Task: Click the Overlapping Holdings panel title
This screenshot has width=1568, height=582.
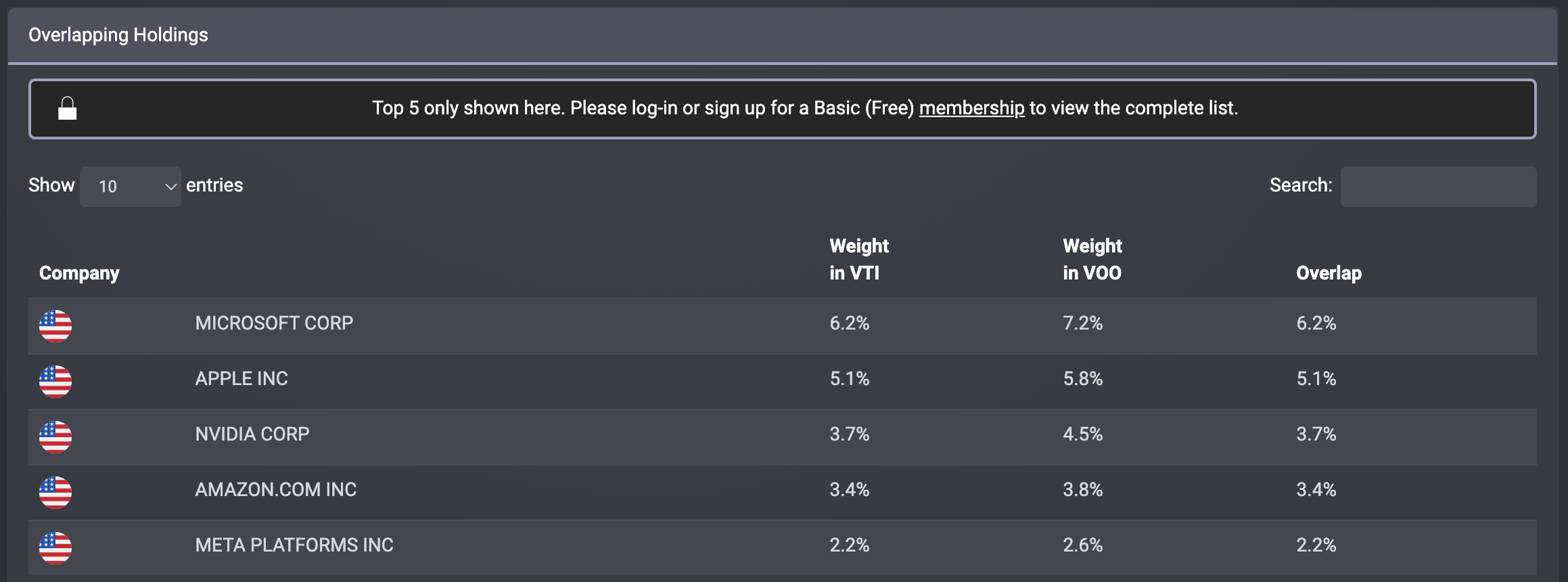Action: pyautogui.click(x=118, y=35)
